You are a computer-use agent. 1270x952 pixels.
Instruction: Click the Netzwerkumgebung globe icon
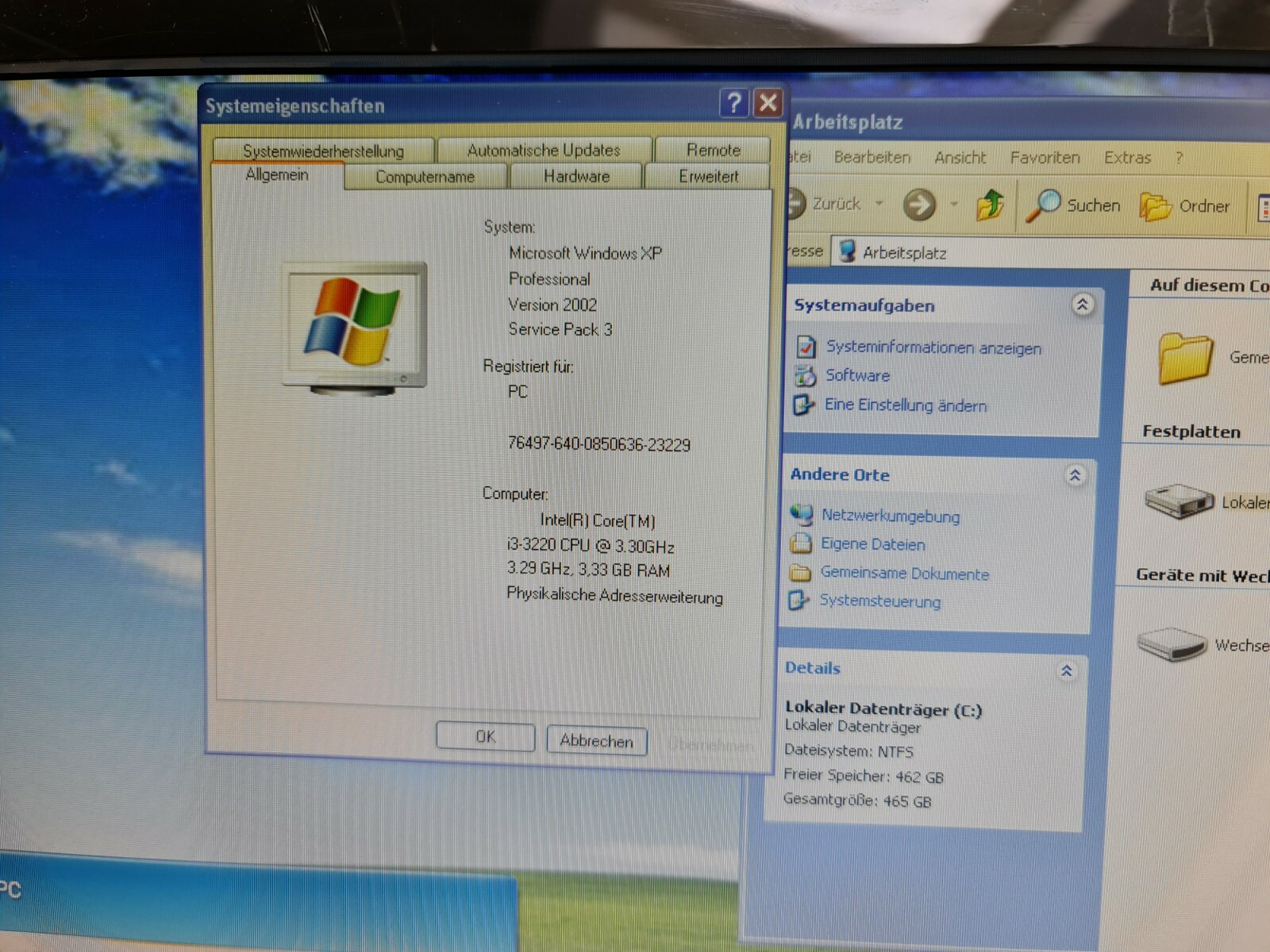pos(801,515)
